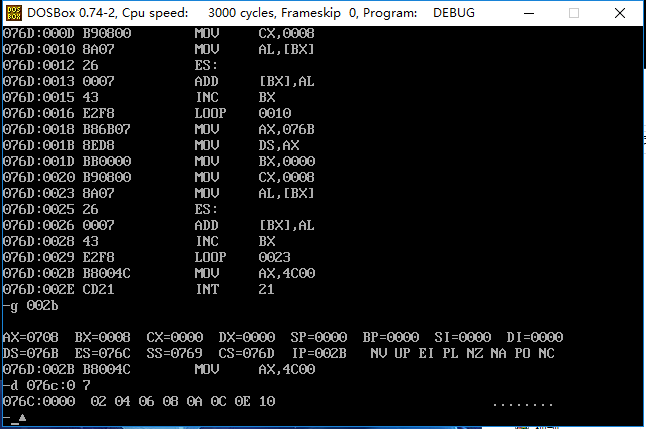
Task: Click the IP=002B instruction pointer
Action: (319, 354)
